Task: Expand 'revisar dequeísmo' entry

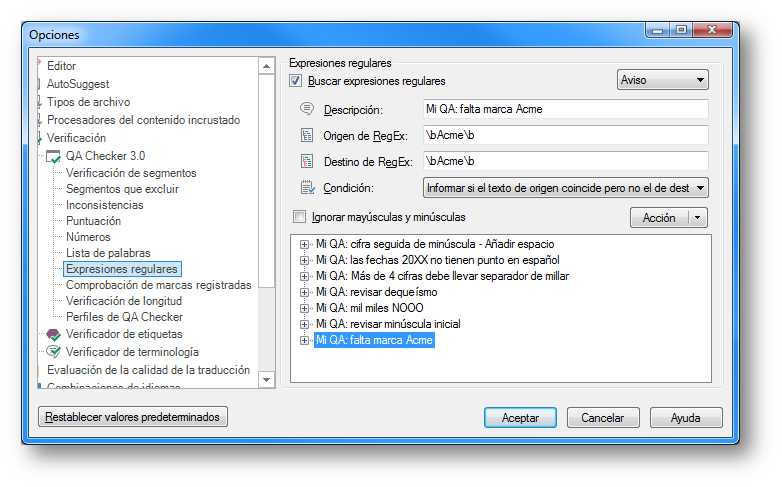Action: pos(304,292)
